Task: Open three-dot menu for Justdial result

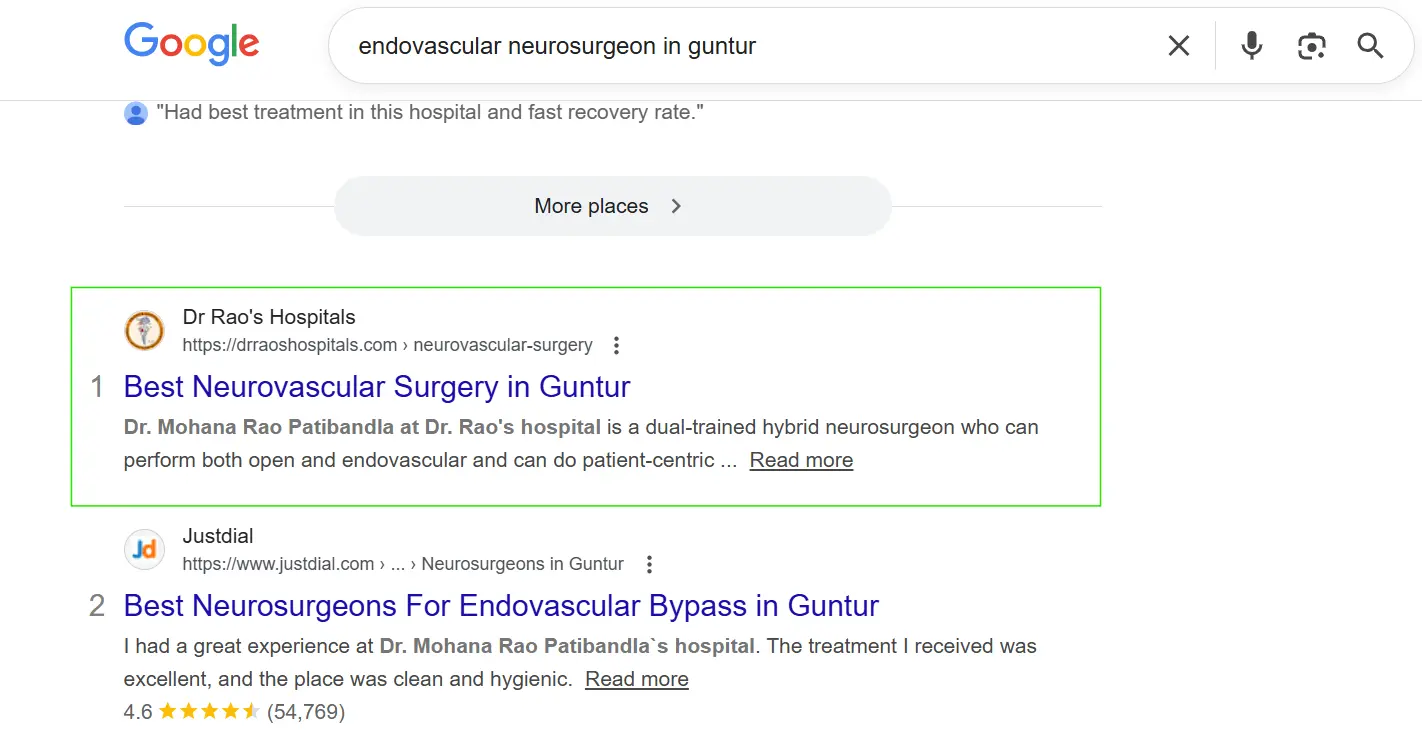Action: 649,565
